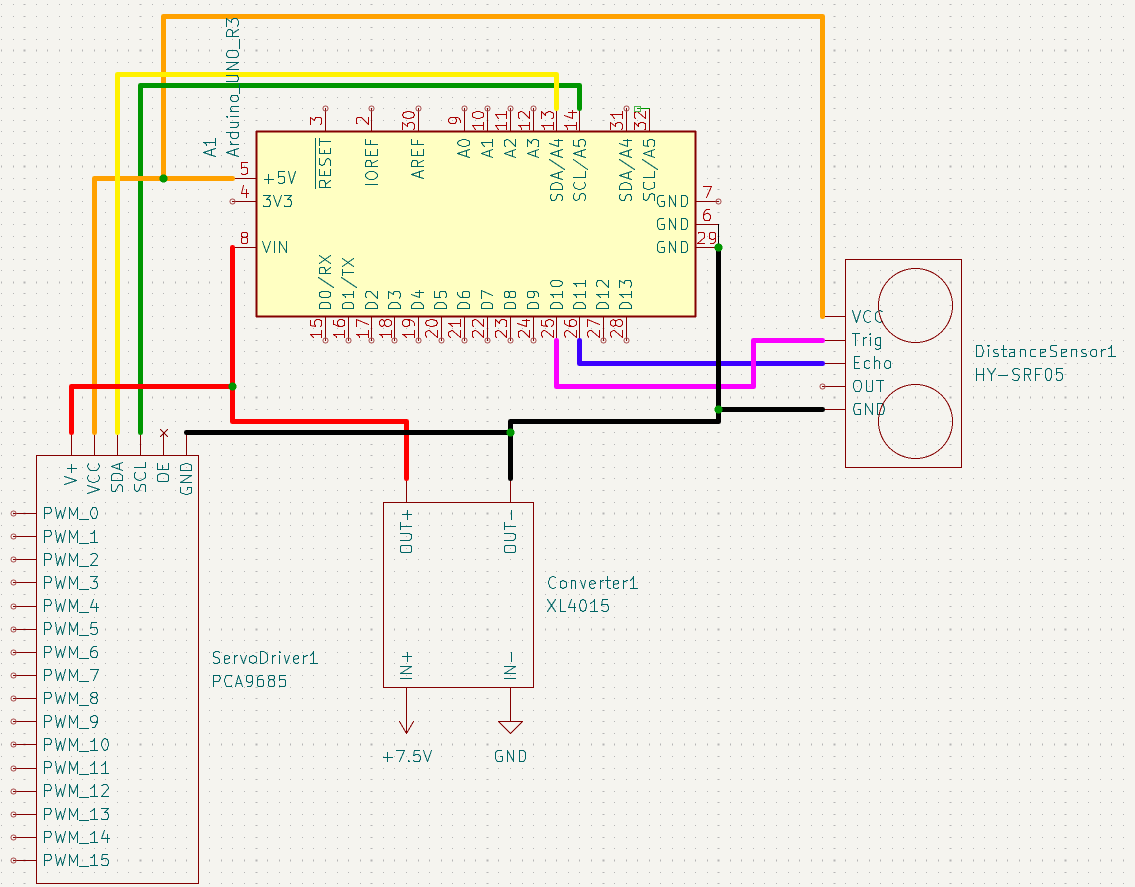Image resolution: width=1135 pixels, height=887 pixels.
Task: Click the IN+ pin label on converter
Action: pyautogui.click(x=406, y=665)
